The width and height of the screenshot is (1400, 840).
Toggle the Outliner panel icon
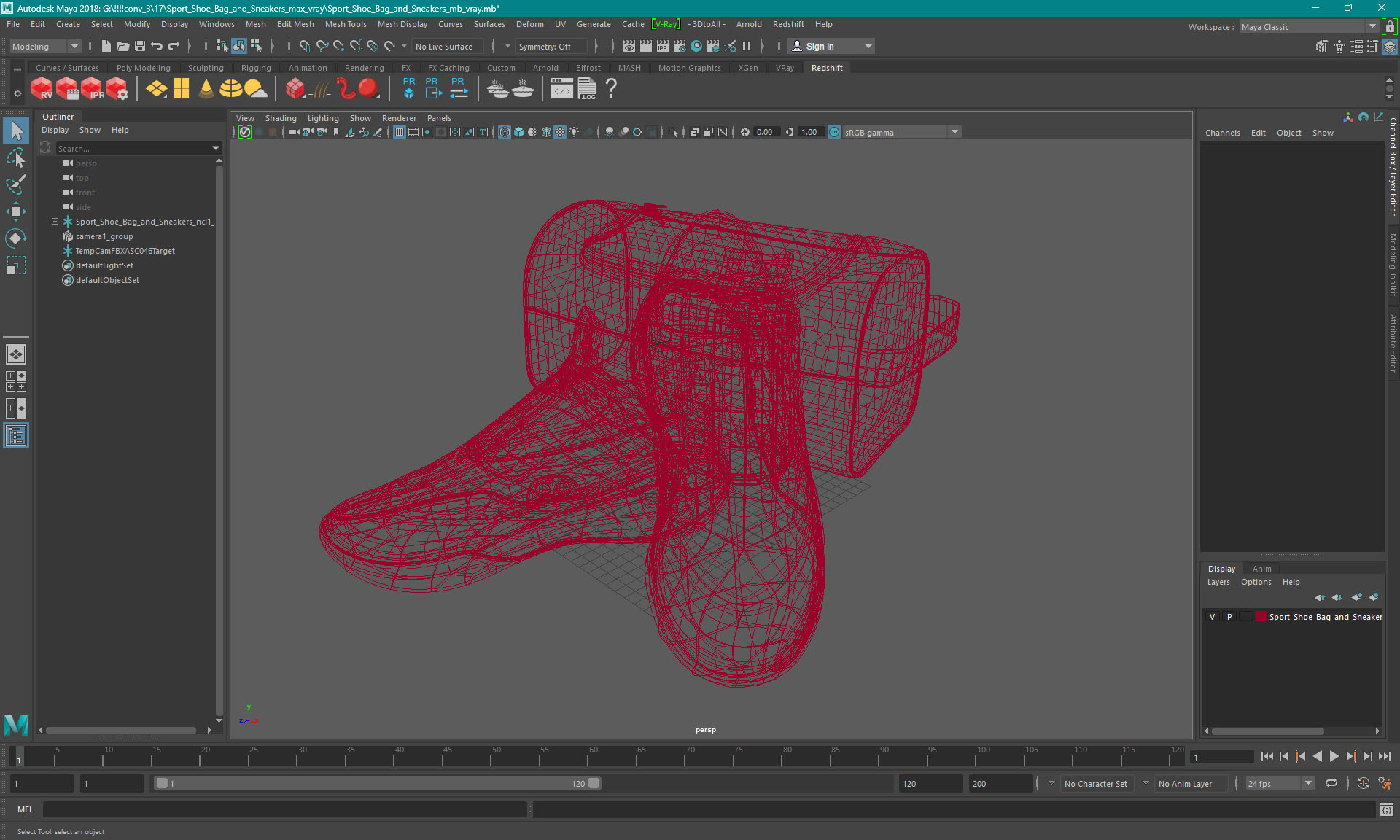pyautogui.click(x=16, y=435)
